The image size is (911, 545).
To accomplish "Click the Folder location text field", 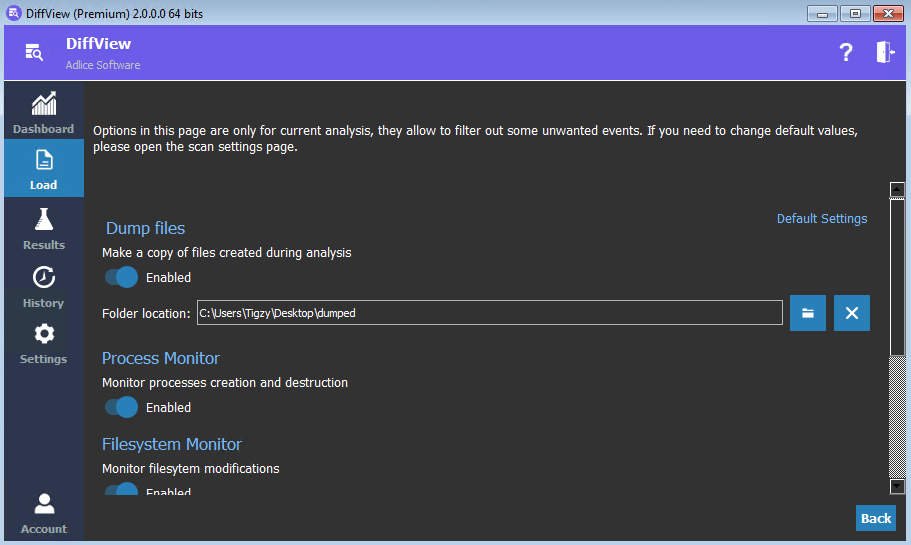I will click(489, 313).
